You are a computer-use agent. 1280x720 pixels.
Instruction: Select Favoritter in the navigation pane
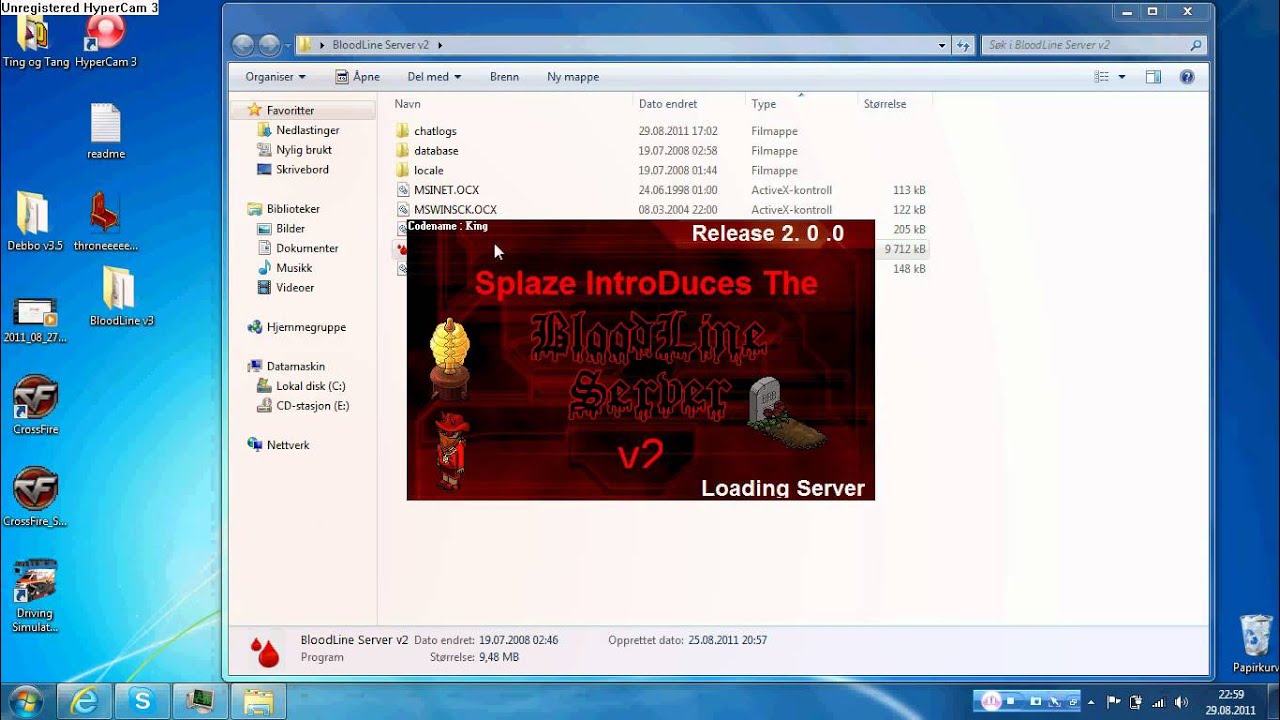(290, 111)
